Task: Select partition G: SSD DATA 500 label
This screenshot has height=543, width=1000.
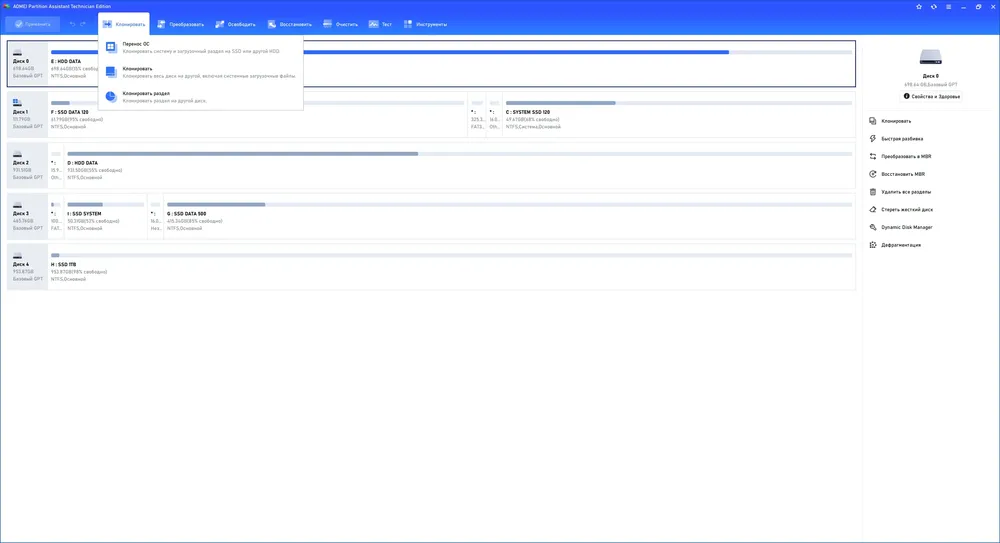Action: (x=186, y=214)
